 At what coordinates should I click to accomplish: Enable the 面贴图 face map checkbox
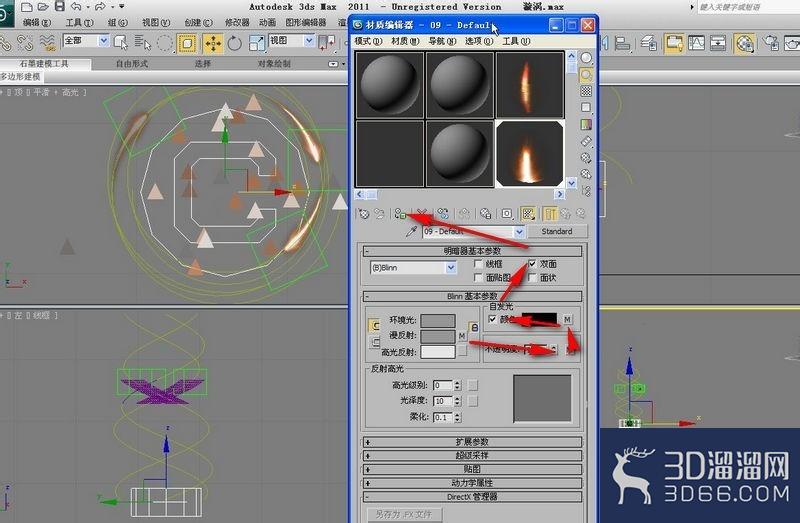[478, 278]
